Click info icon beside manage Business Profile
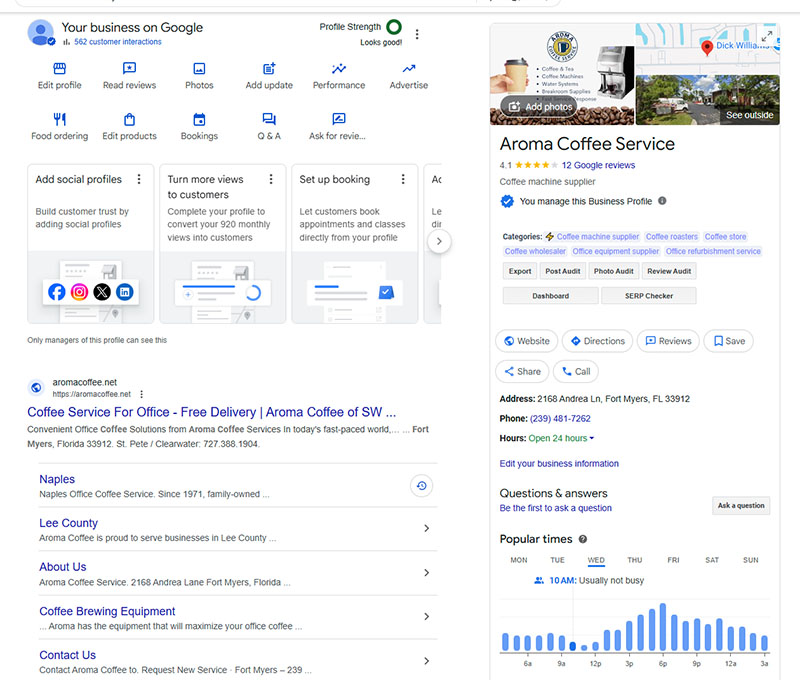 pyautogui.click(x=662, y=201)
